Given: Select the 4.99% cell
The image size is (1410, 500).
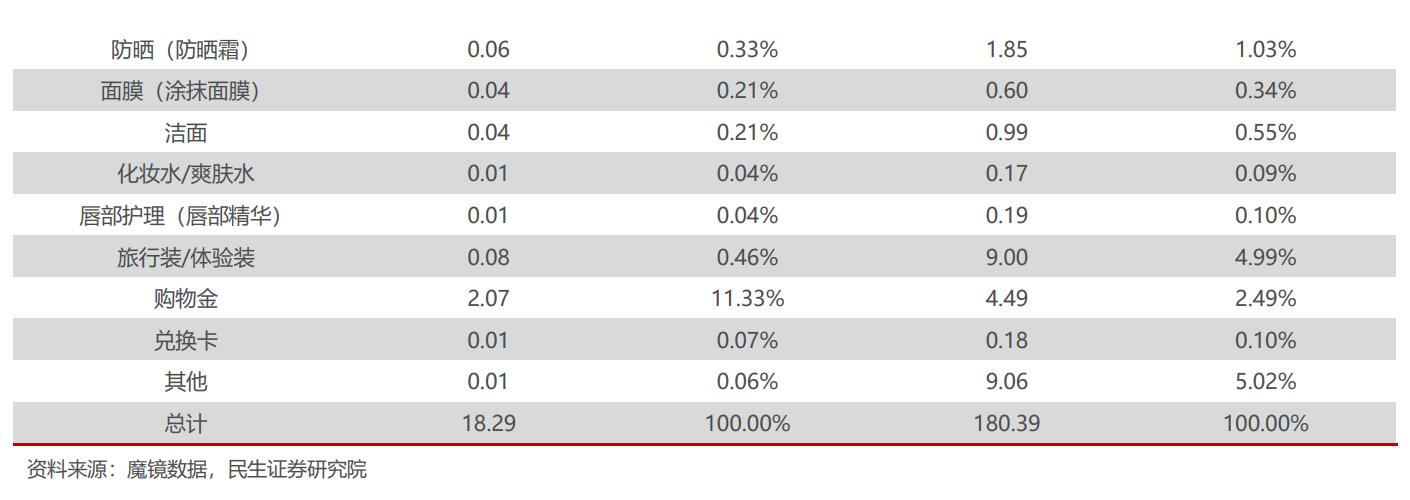Looking at the screenshot, I should pos(1265,257).
